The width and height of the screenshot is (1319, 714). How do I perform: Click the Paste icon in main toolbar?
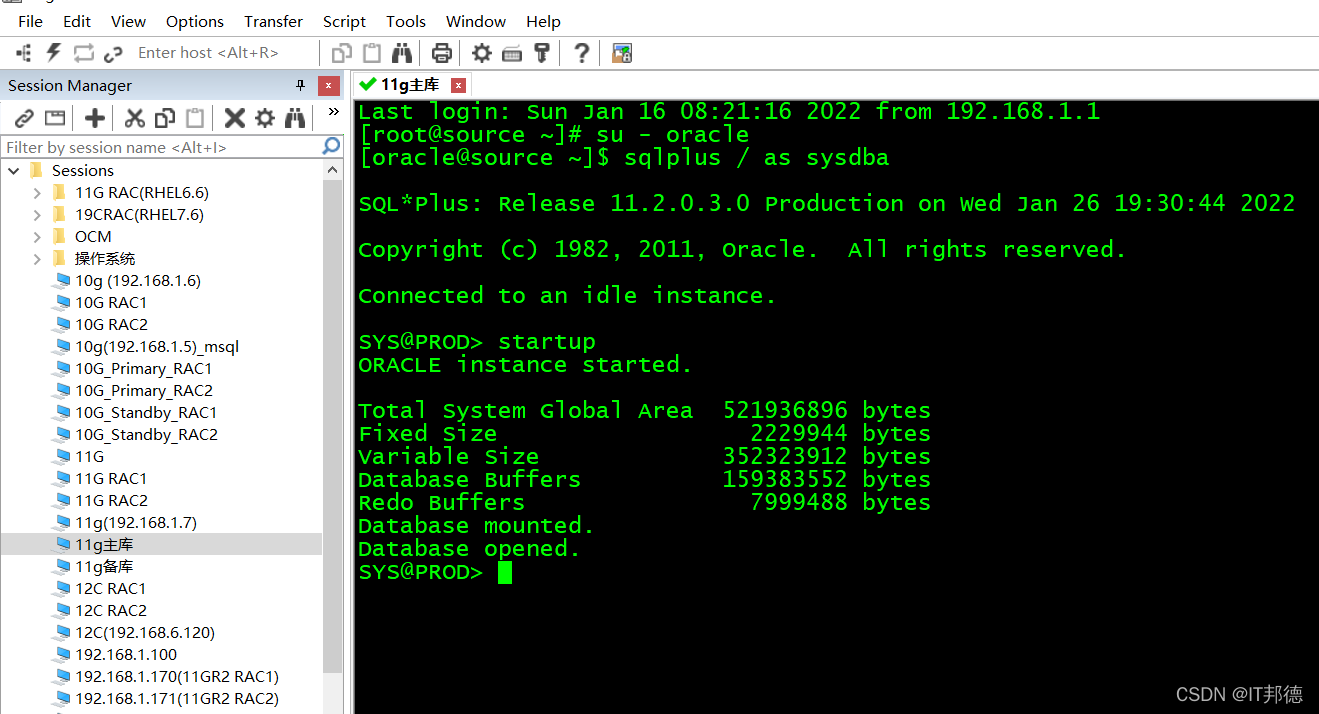[x=372, y=53]
